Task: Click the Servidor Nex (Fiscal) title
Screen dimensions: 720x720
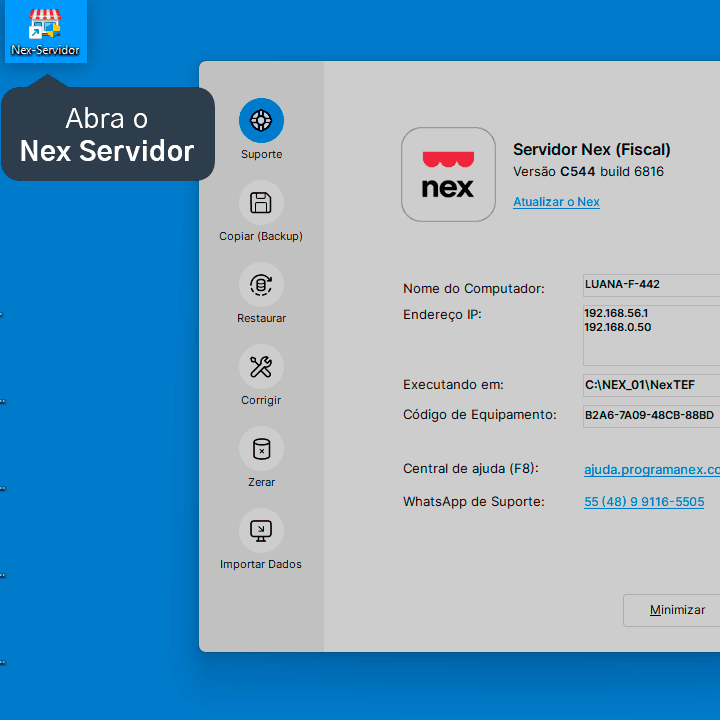Action: 591,150
